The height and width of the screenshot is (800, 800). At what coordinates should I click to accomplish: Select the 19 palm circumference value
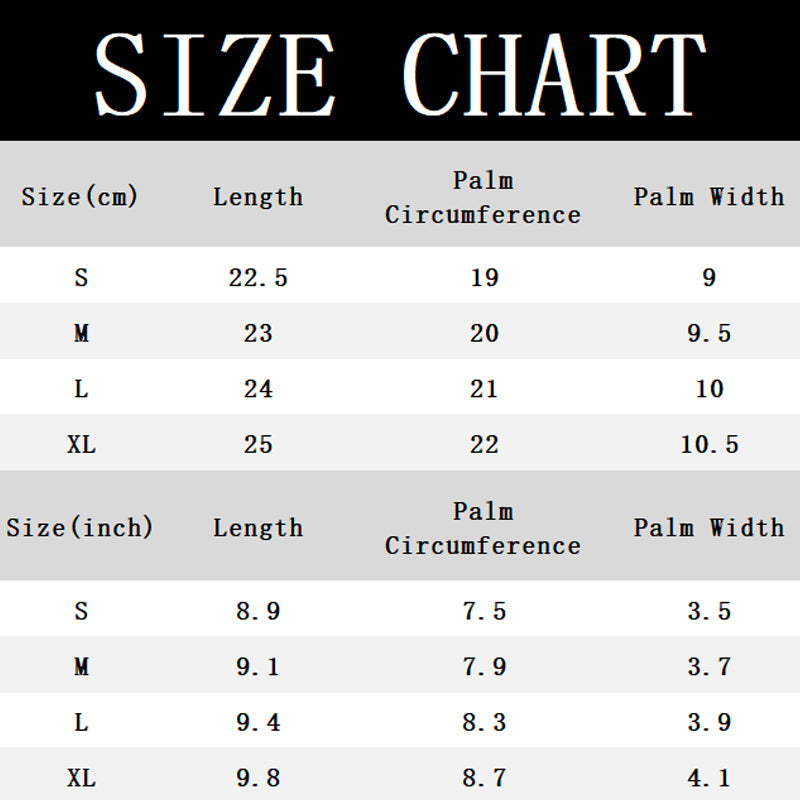click(x=484, y=277)
